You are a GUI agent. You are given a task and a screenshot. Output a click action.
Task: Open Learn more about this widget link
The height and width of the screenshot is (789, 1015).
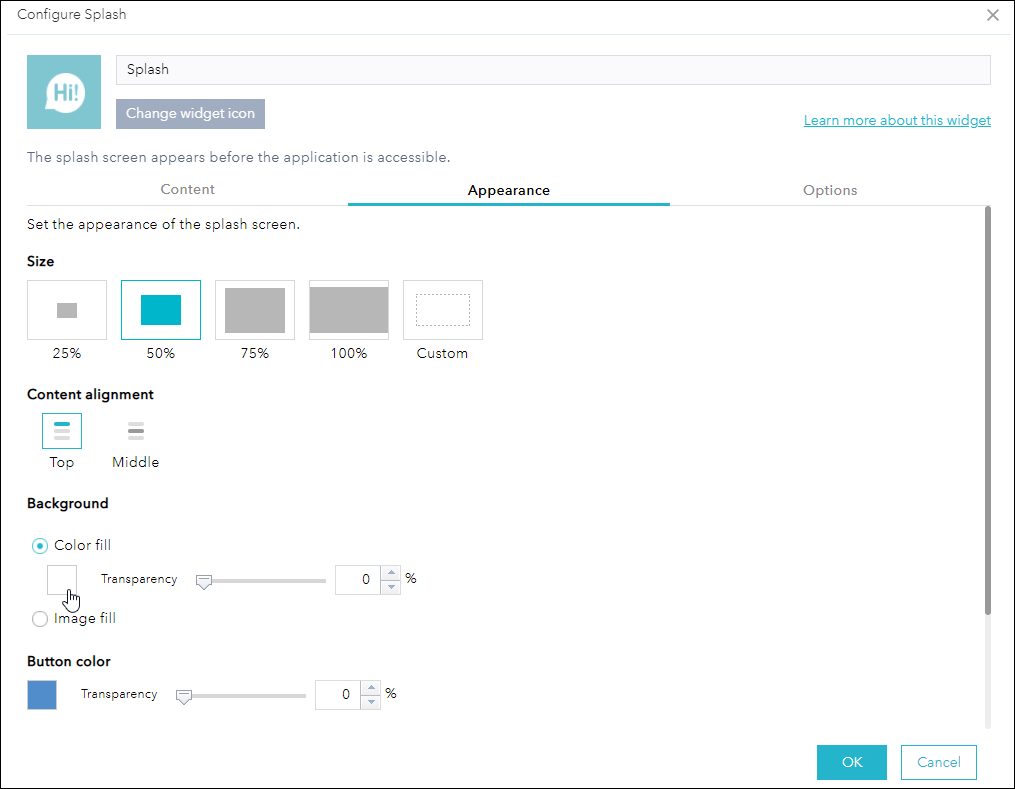click(x=897, y=120)
